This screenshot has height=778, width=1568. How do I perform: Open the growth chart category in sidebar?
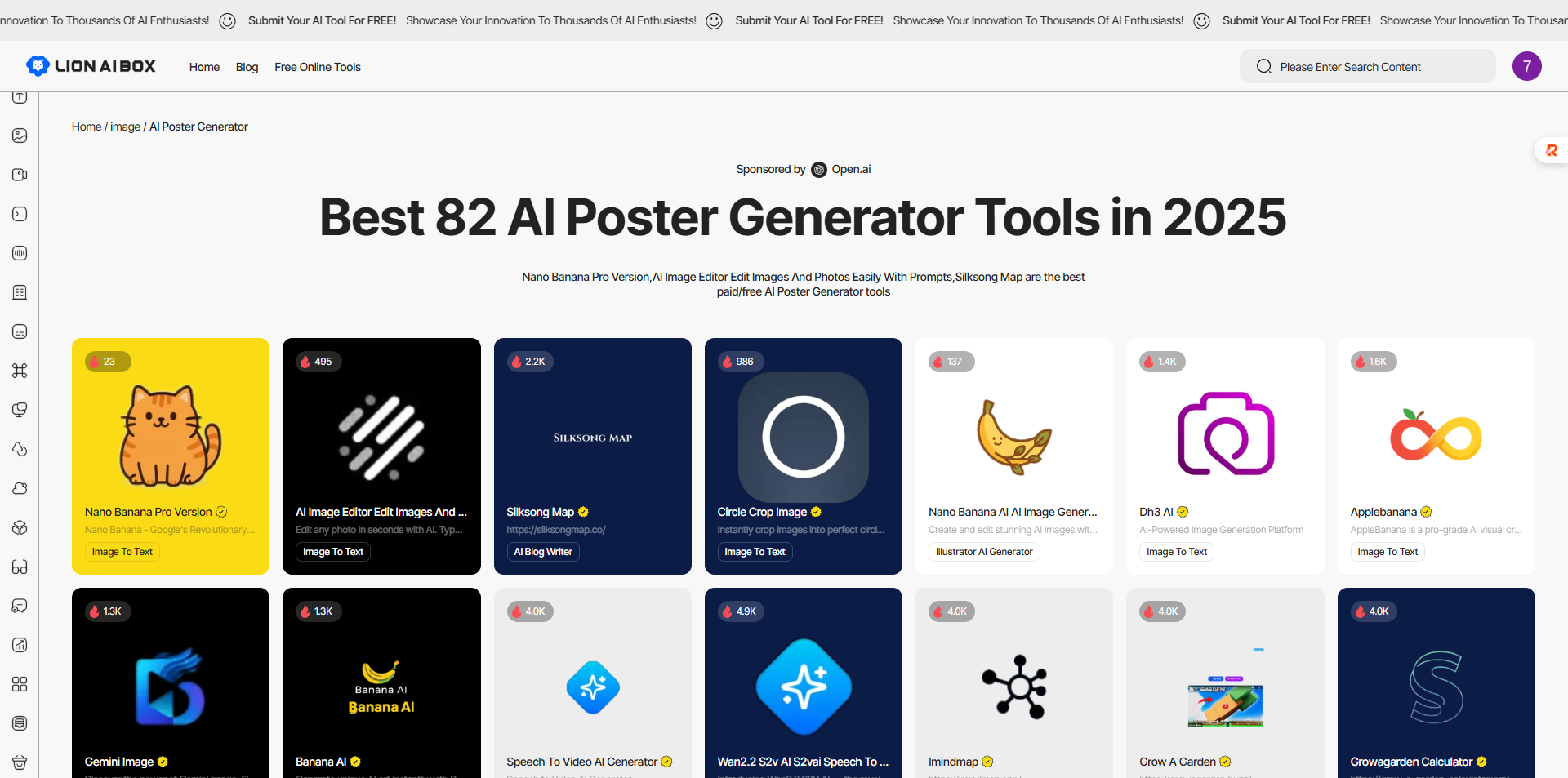pyautogui.click(x=20, y=645)
